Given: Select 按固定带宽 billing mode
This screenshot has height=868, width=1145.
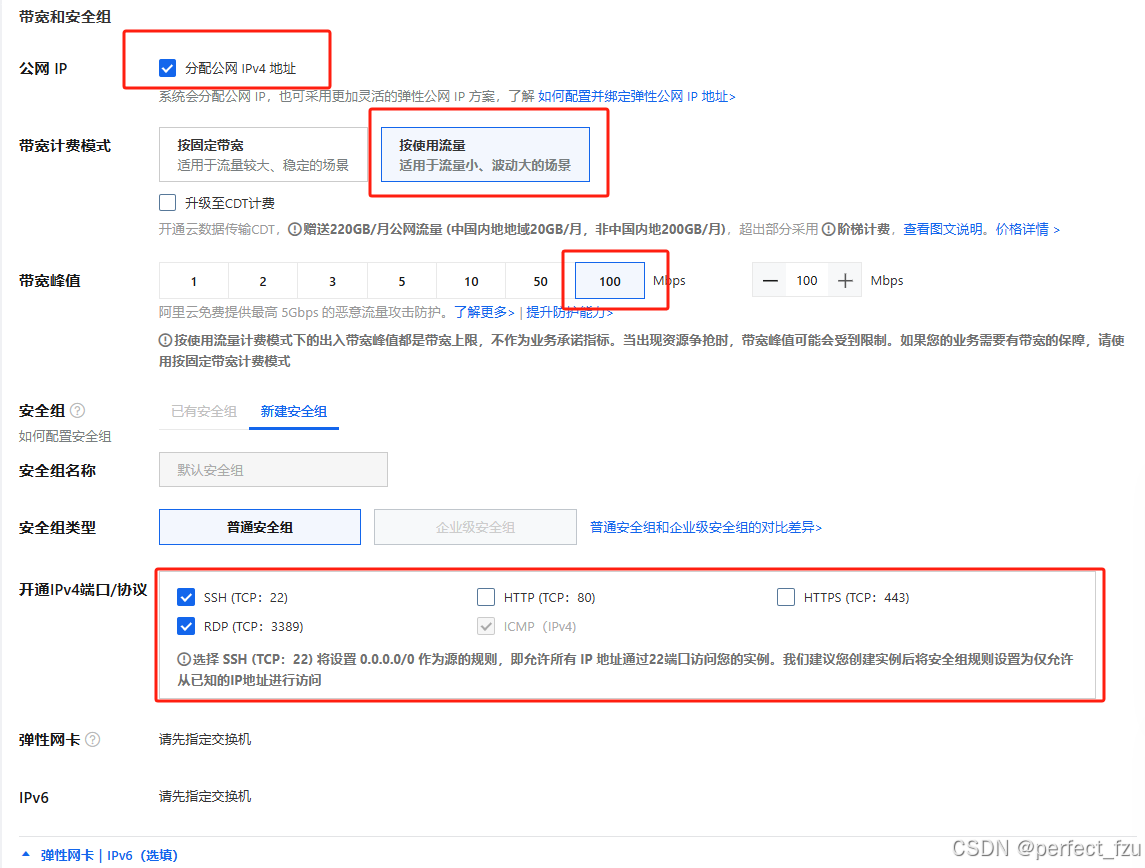Looking at the screenshot, I should click(262, 153).
